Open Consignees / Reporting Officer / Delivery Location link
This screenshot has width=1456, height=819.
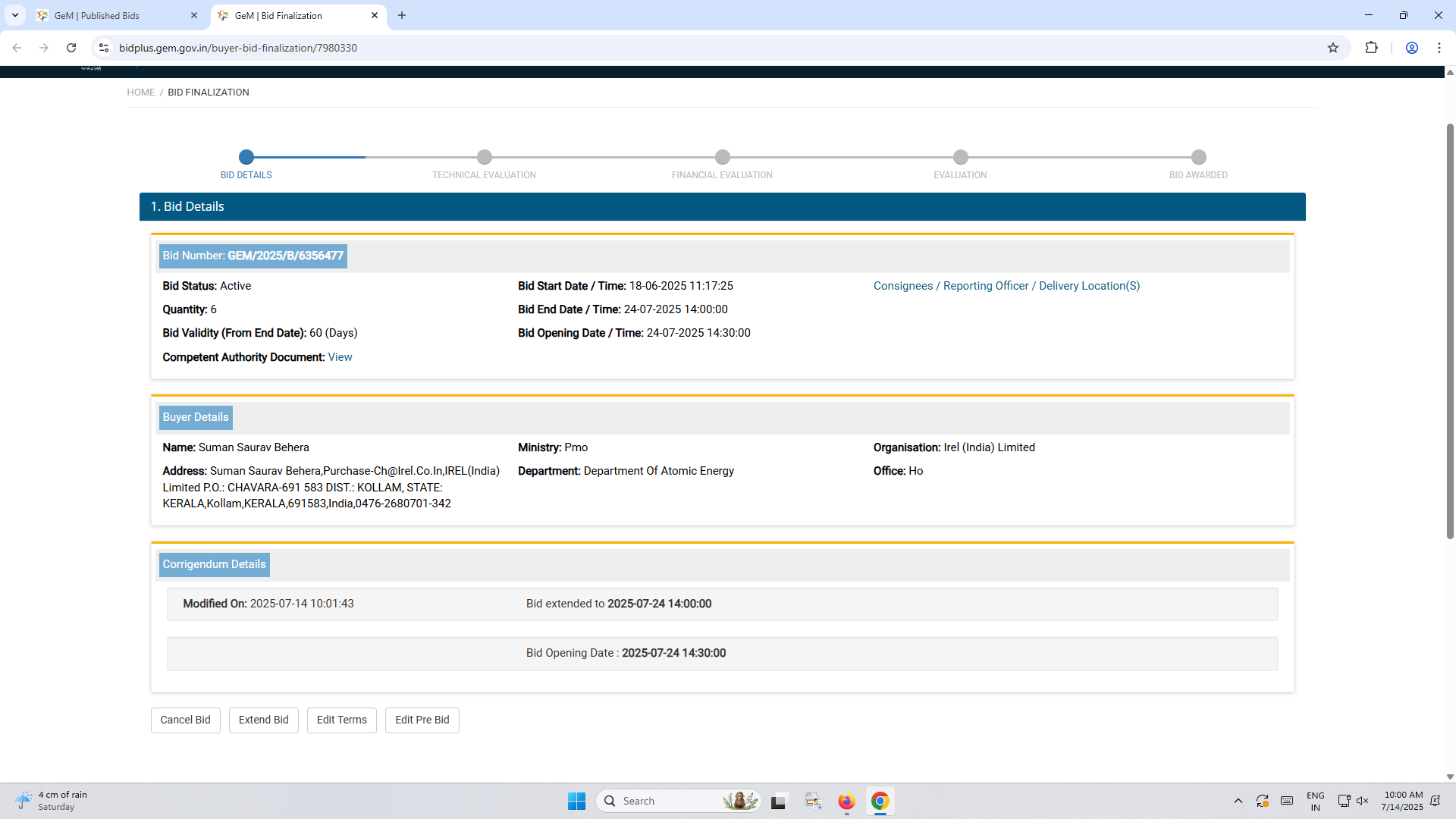point(1006,286)
